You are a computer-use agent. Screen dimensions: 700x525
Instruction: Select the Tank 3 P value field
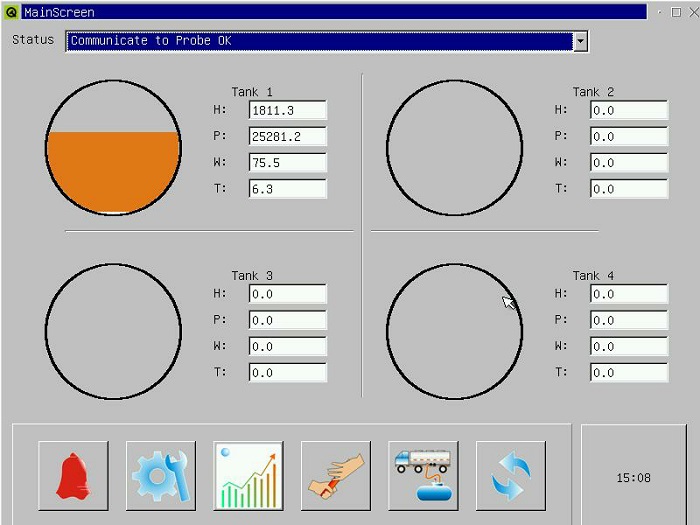coord(287,320)
